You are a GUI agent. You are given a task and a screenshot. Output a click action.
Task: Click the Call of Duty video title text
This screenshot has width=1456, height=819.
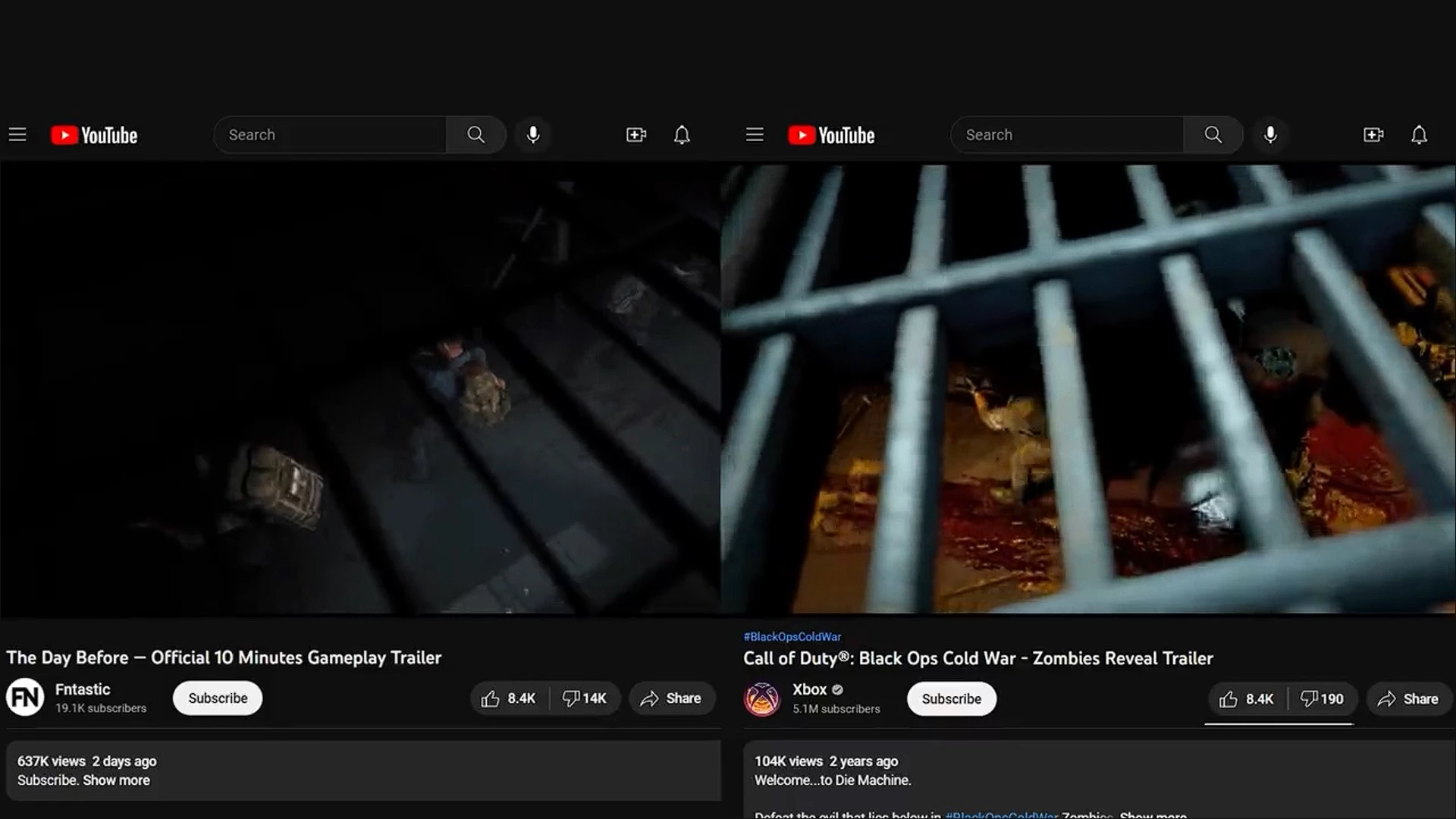click(978, 658)
